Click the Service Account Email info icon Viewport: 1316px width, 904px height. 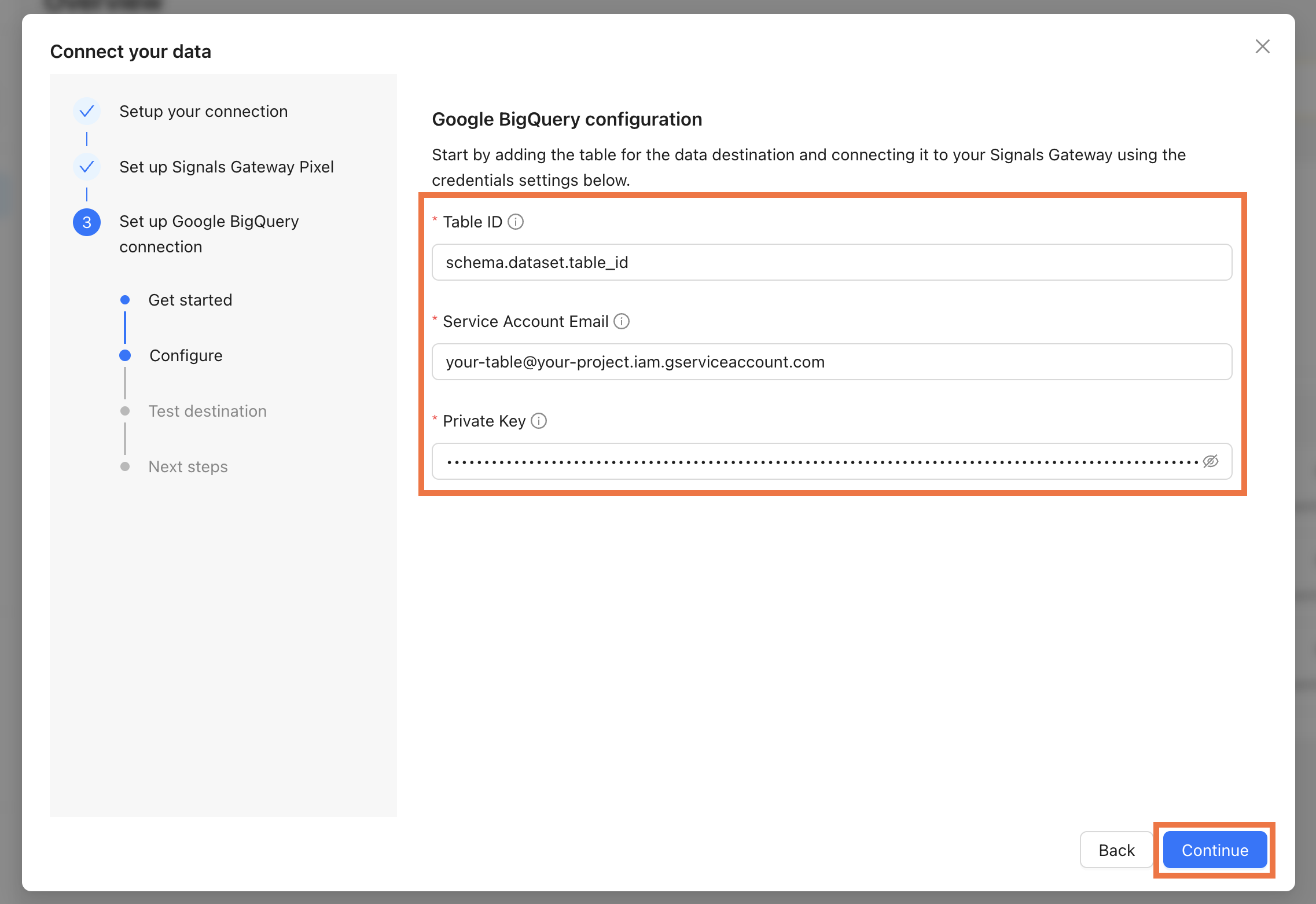click(622, 321)
